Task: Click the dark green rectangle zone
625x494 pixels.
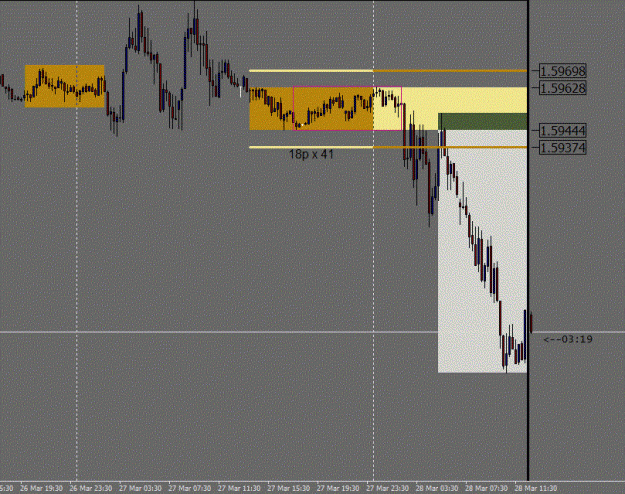Action: (483, 122)
